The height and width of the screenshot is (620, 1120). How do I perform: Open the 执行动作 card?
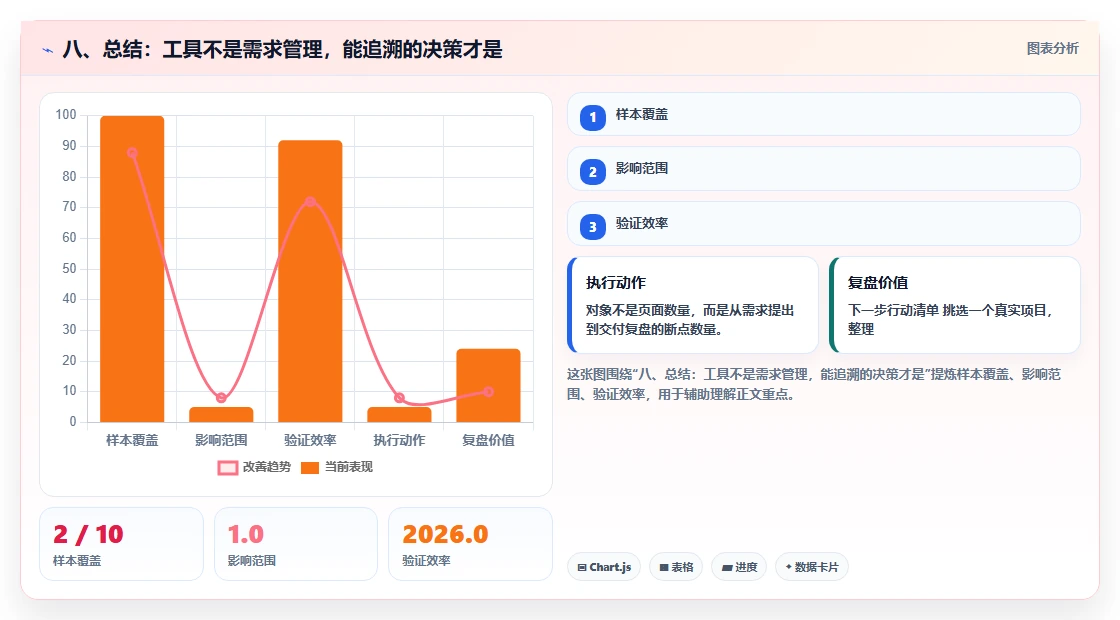[x=693, y=305]
